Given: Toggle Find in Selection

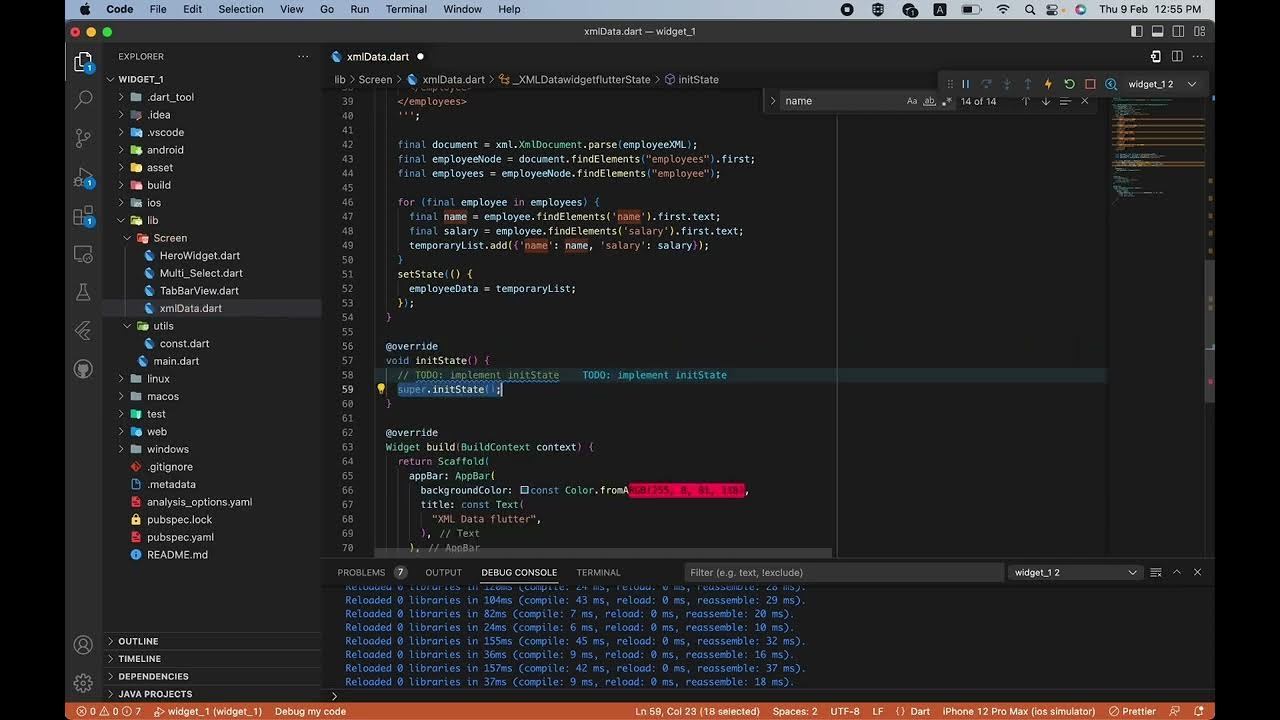Looking at the screenshot, I should tap(1065, 101).
